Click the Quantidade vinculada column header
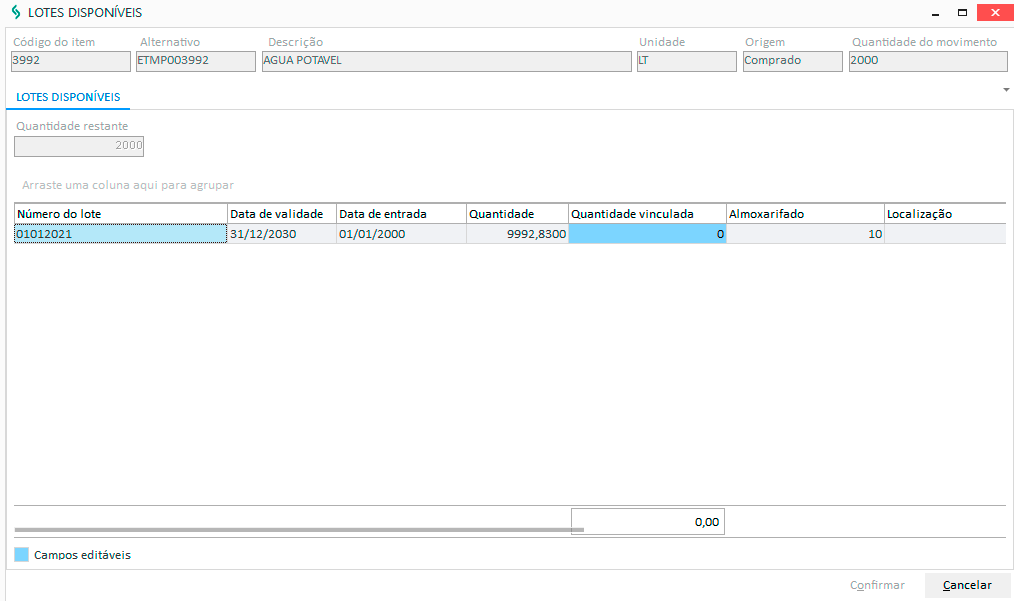The image size is (1014, 601). 647,214
